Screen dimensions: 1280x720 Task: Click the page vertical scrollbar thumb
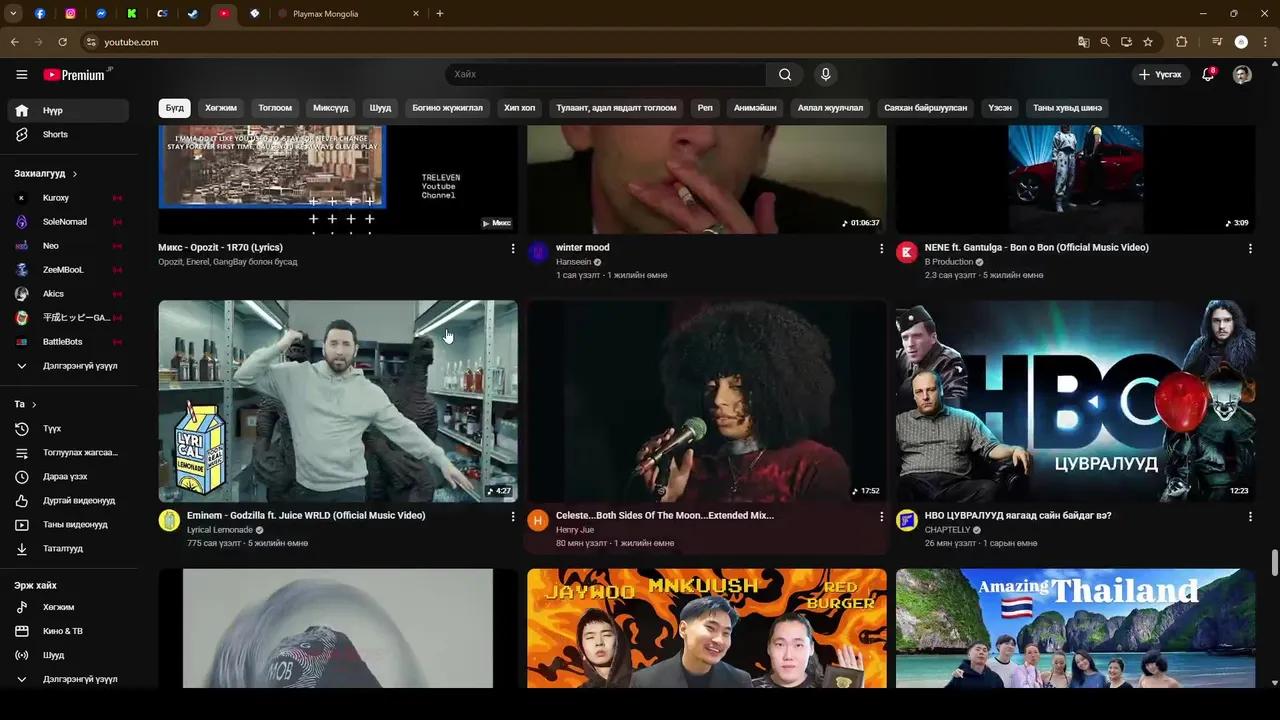[x=1274, y=563]
